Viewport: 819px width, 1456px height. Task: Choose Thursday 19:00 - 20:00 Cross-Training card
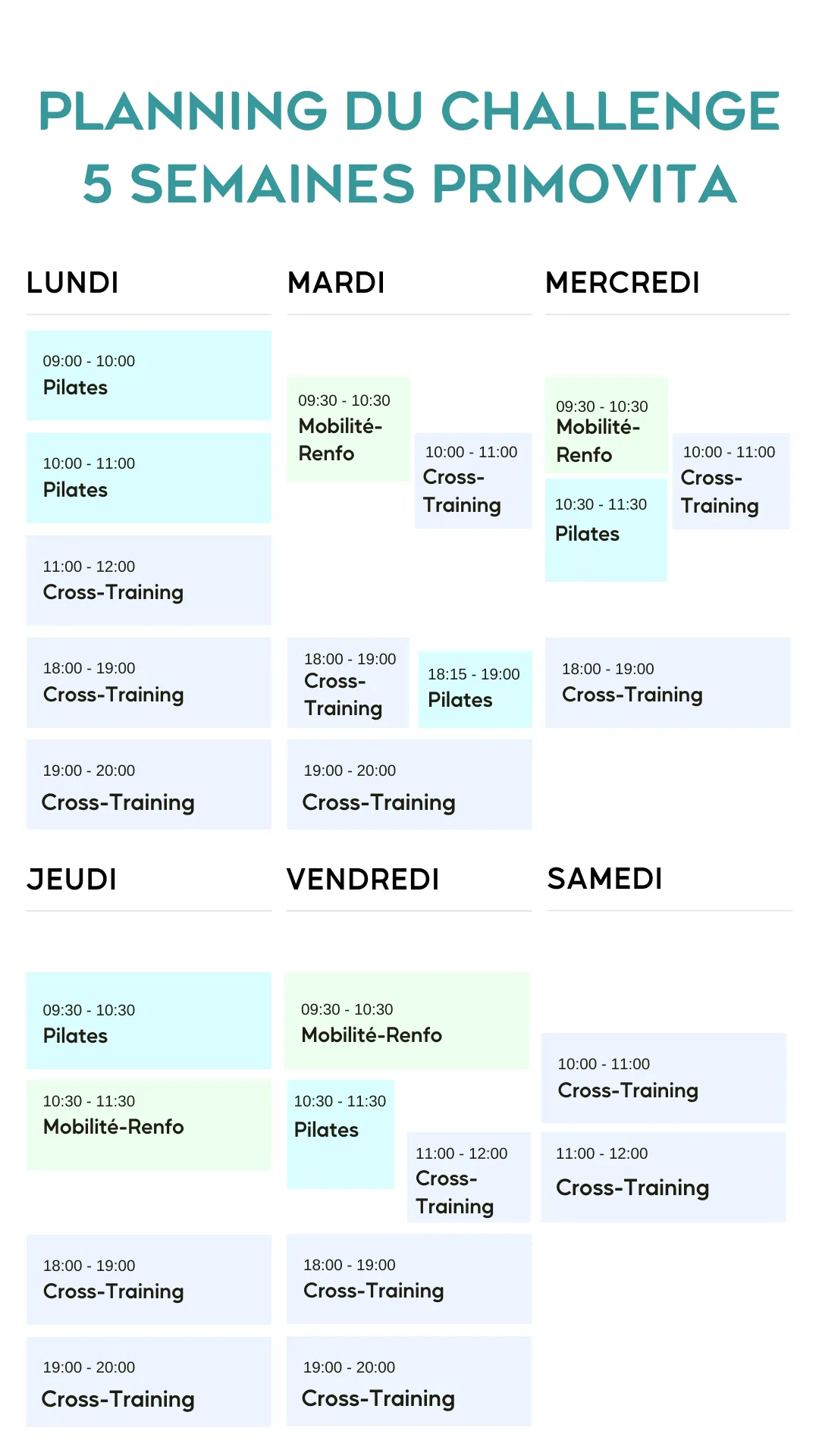pyautogui.click(x=149, y=1382)
